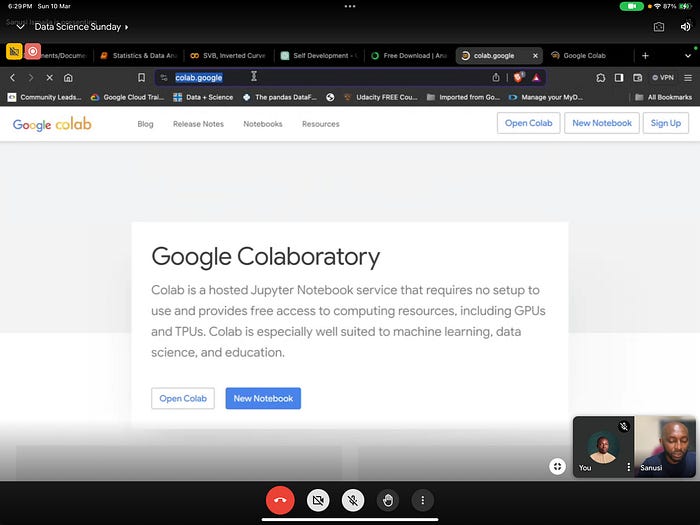Open the site settings icon in address bar

point(164,78)
